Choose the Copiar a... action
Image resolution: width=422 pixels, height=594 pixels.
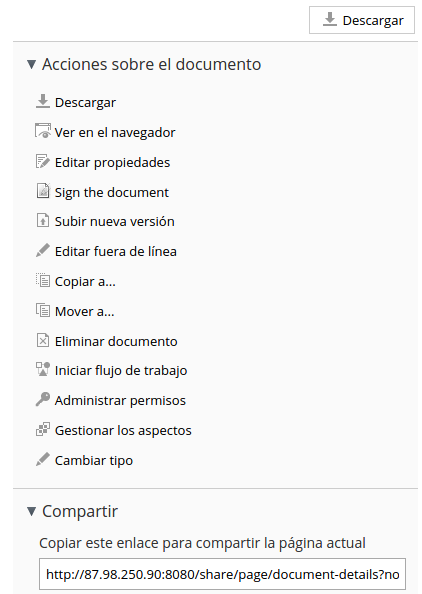[x=85, y=281]
